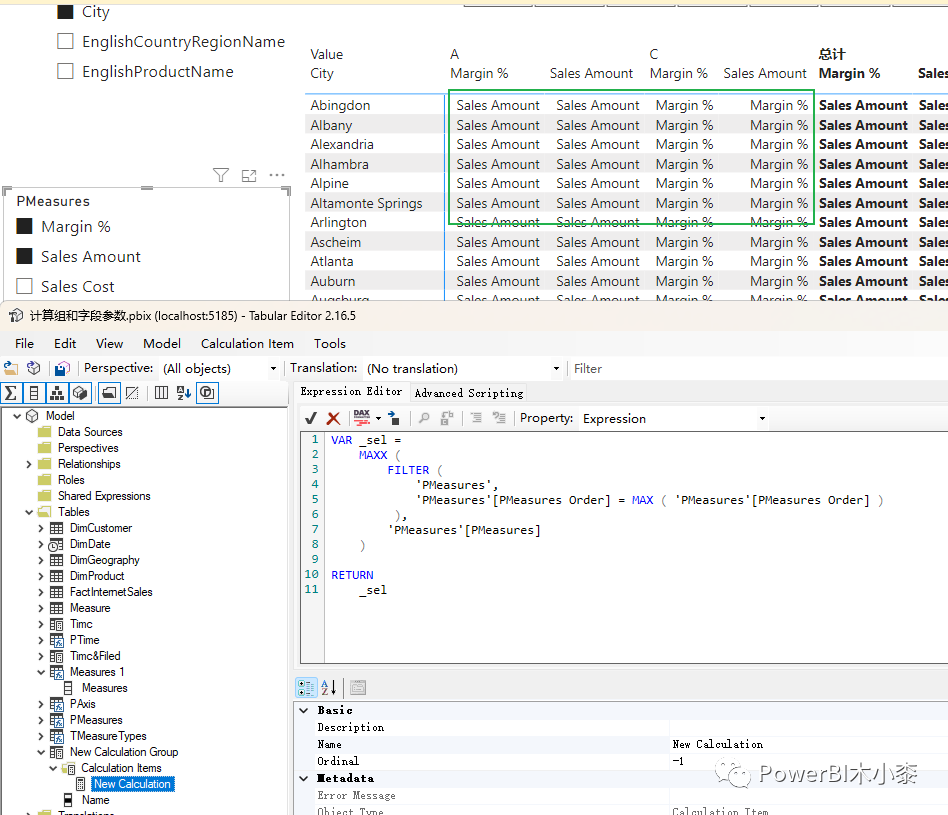Save changes to connected database icon

[62, 368]
